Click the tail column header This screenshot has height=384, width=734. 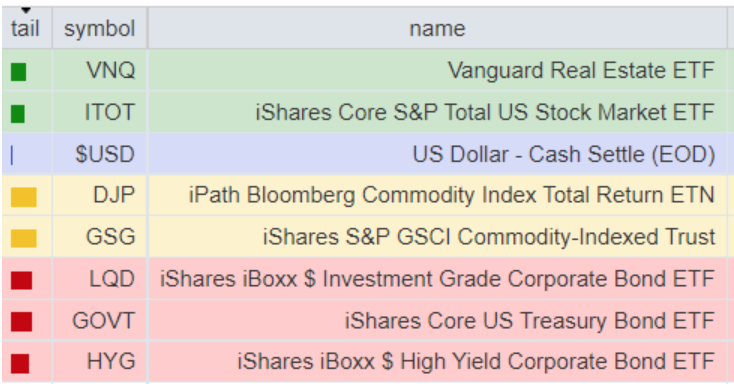point(27,29)
